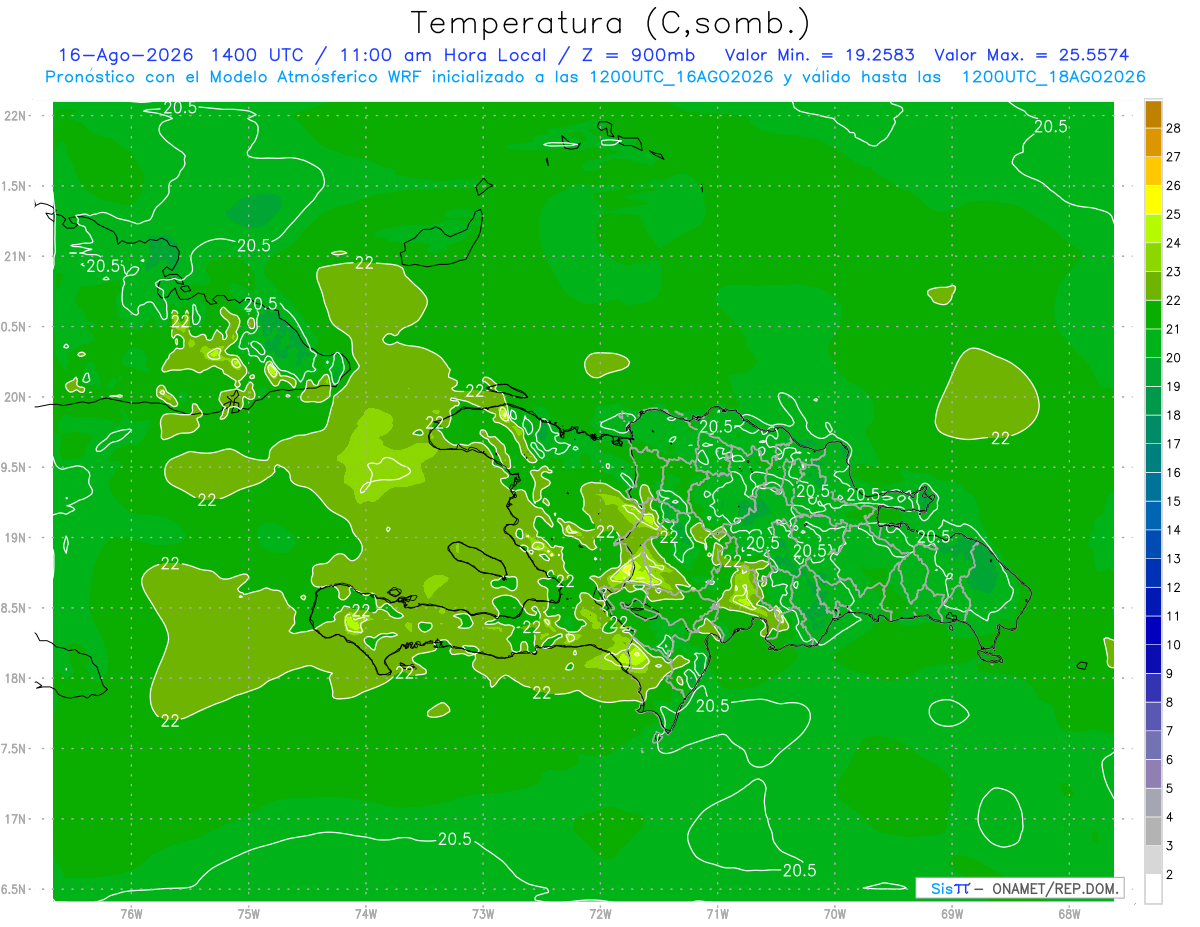Screen dimensions: 1200x927
Task: Click the dark blue swatch above legend value 10
Action: [x=1153, y=630]
